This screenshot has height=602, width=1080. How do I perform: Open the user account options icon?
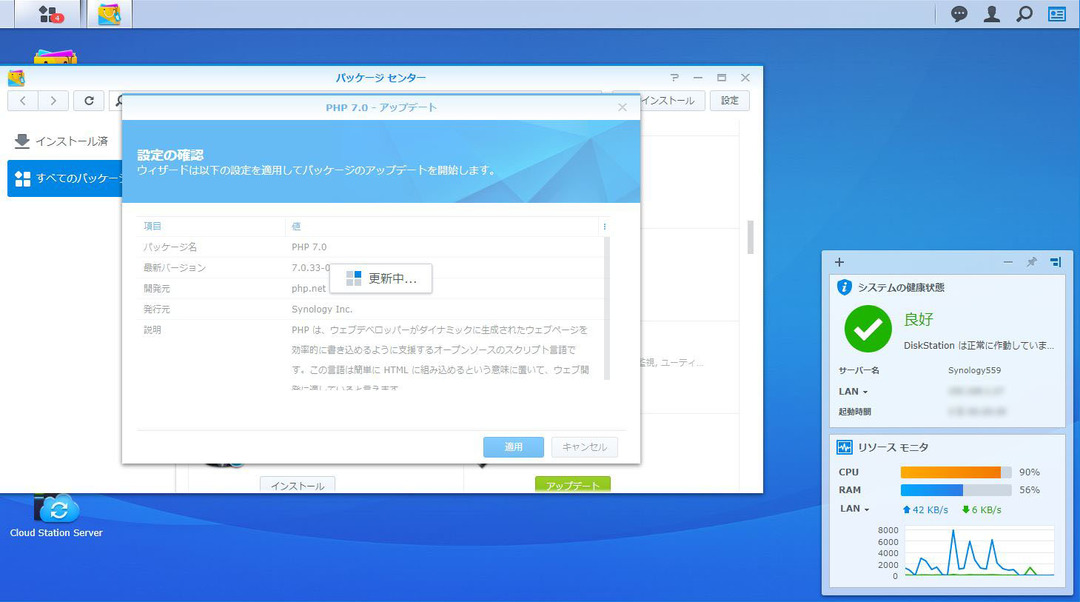pos(991,14)
